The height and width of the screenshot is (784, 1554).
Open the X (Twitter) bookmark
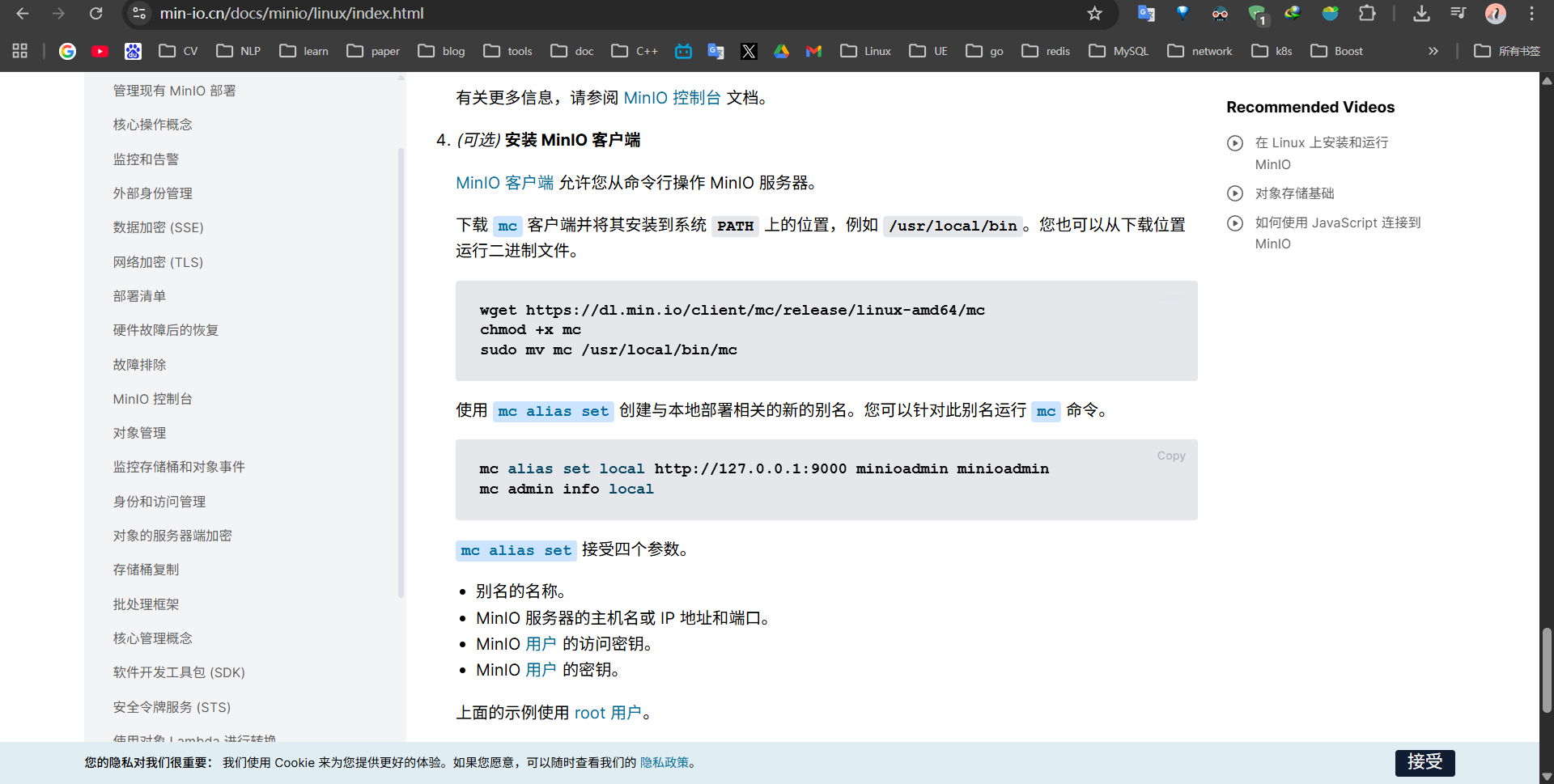point(749,51)
